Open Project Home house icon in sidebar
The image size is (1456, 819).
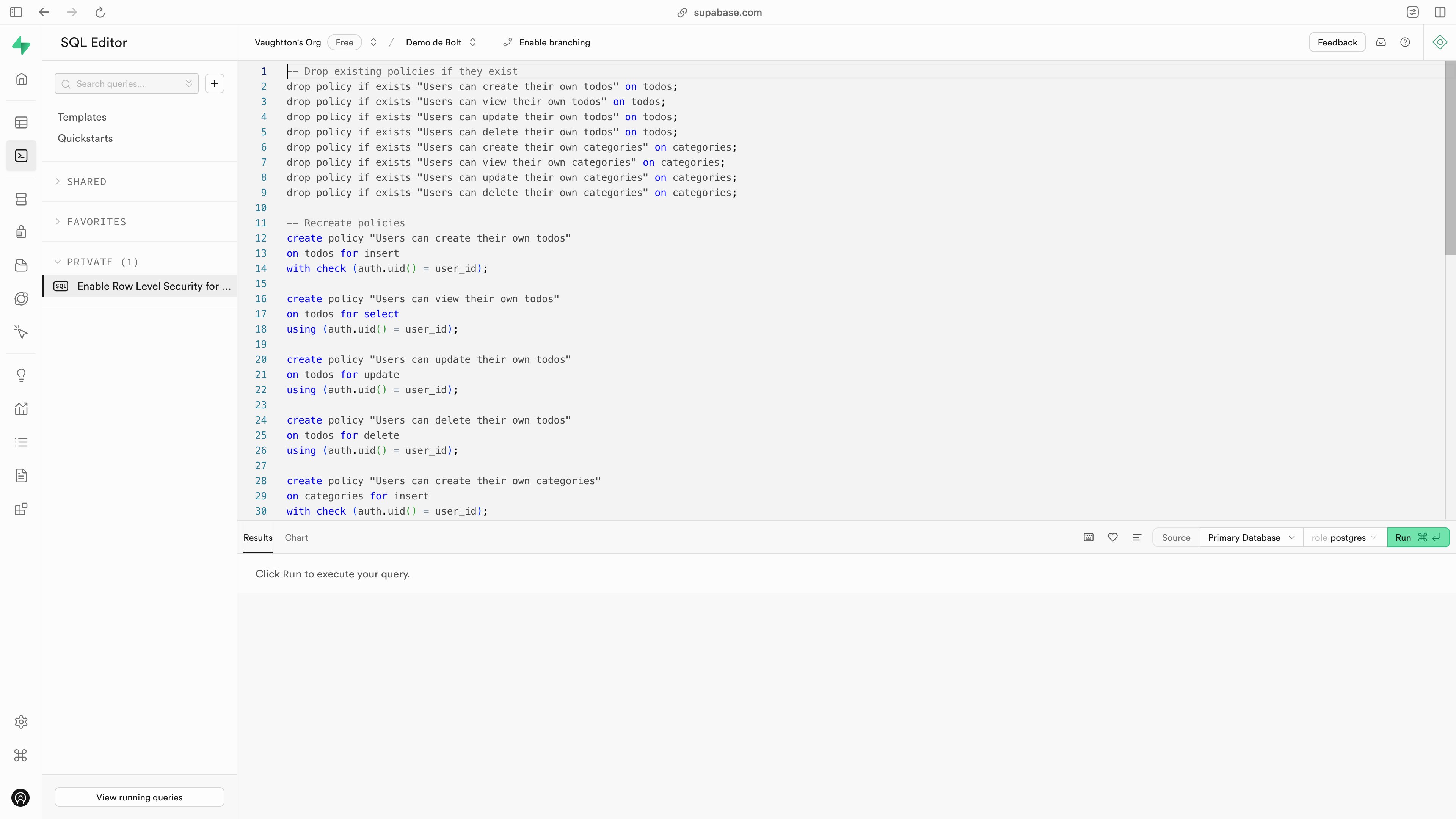[21, 79]
